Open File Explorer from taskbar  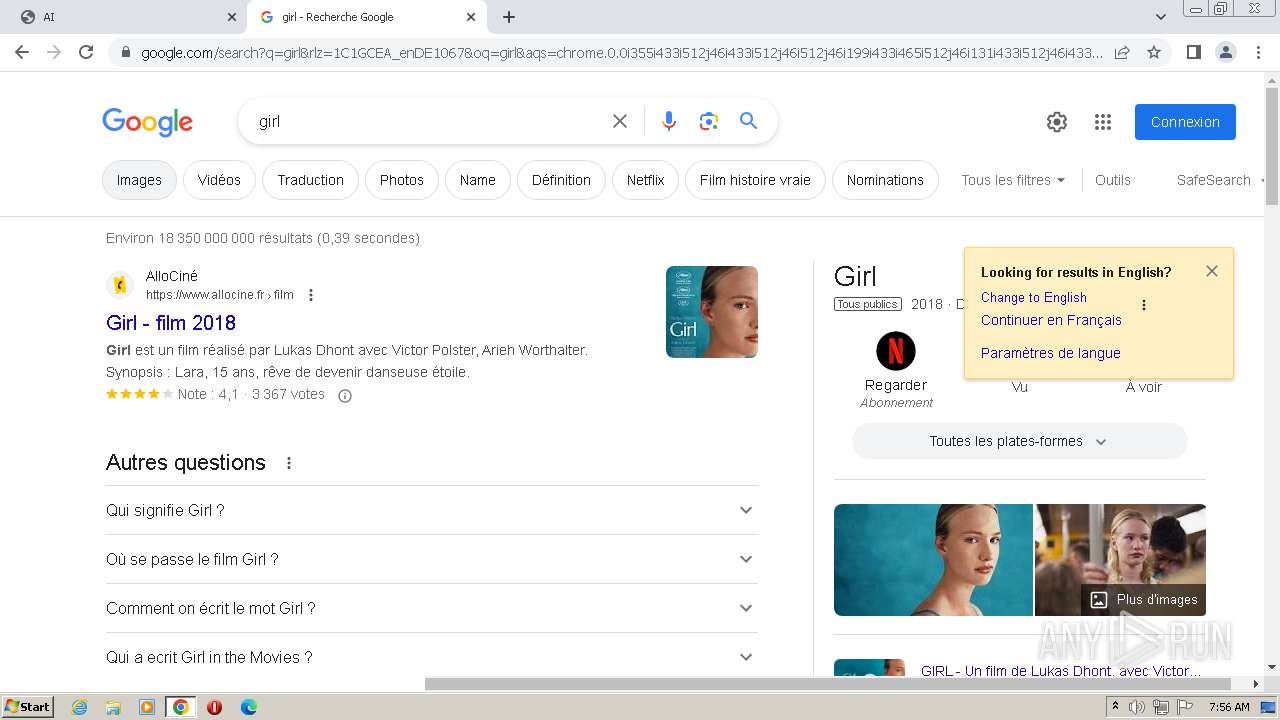tap(113, 707)
